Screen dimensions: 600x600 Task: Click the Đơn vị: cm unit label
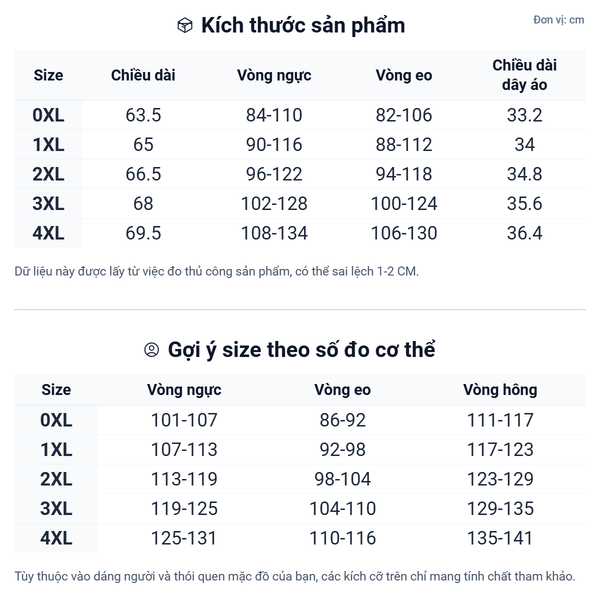[x=558, y=20]
